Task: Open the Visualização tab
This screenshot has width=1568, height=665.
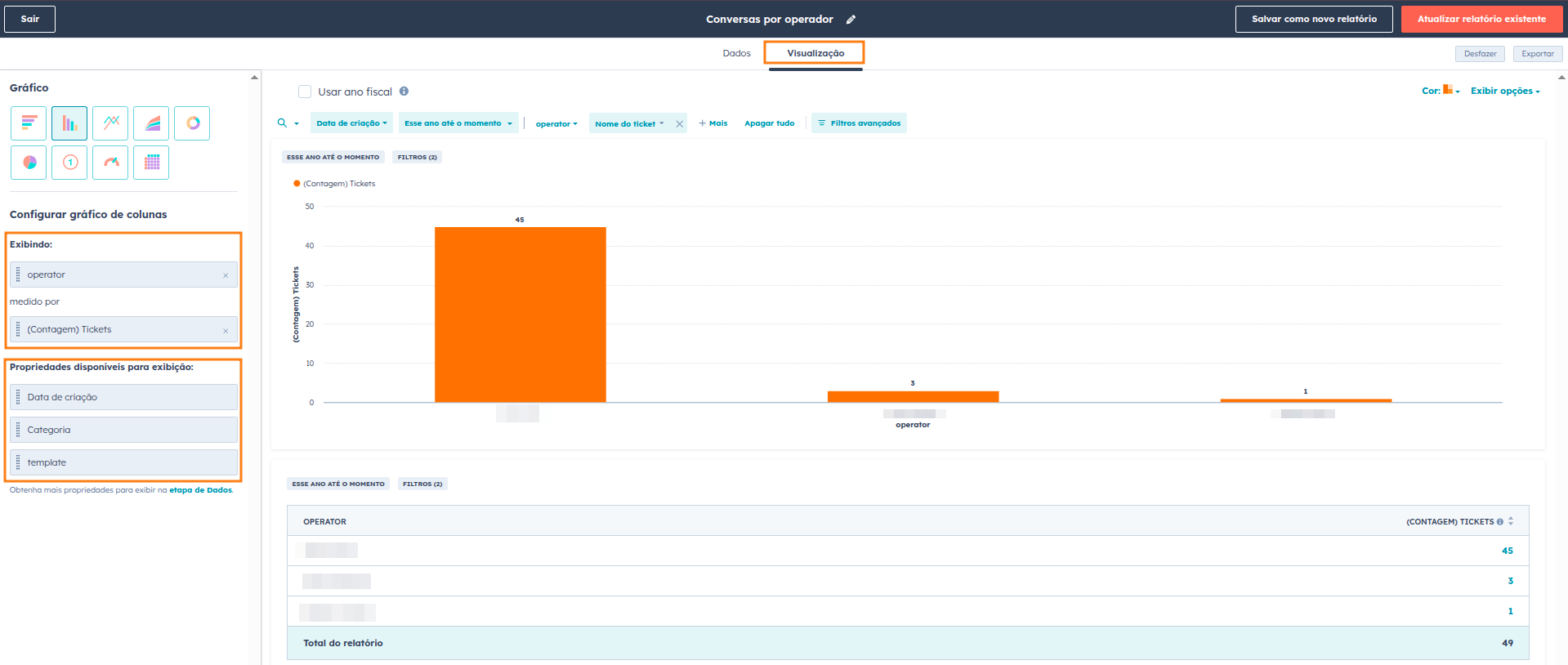Action: click(815, 53)
